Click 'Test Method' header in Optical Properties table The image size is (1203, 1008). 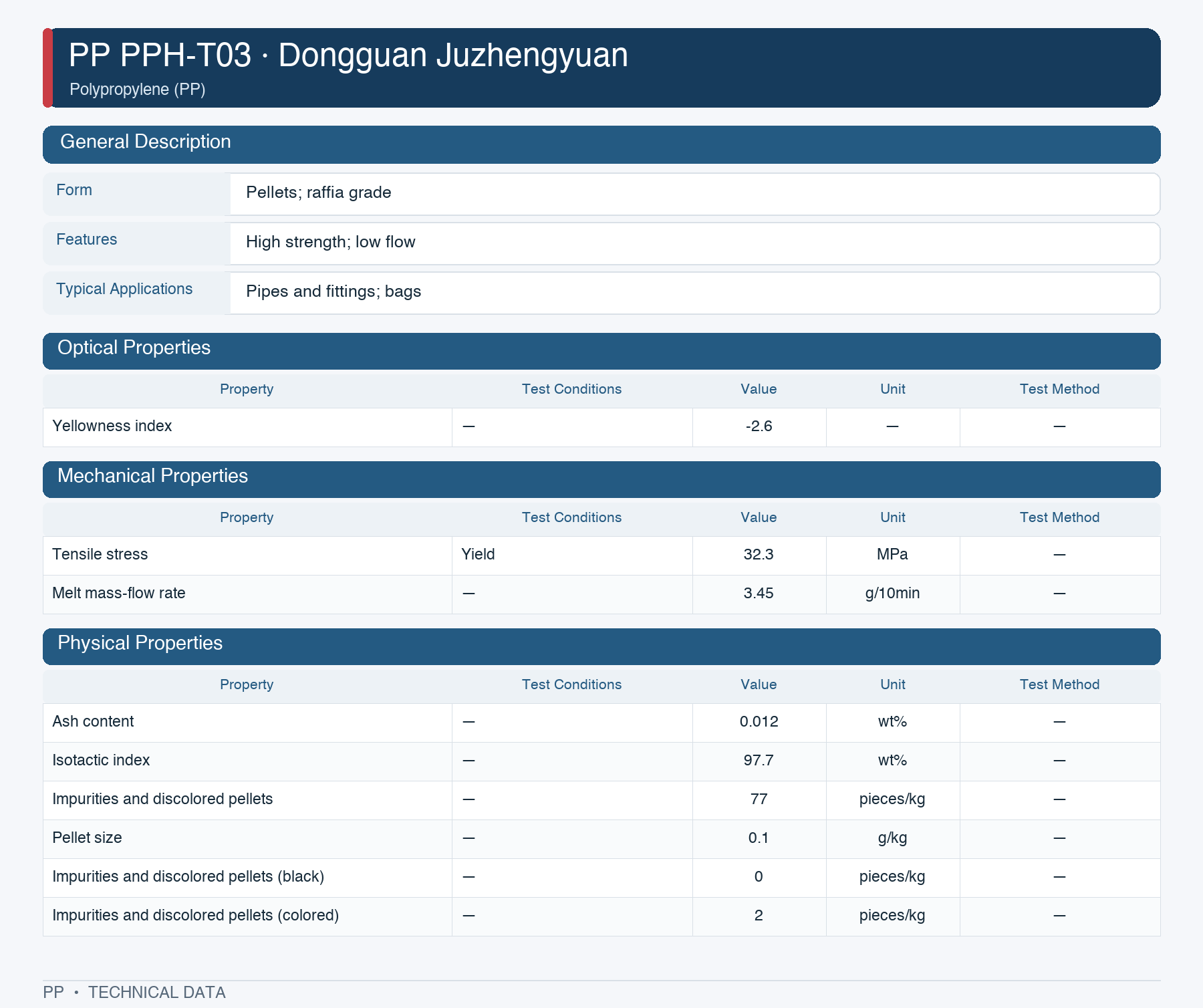[x=1059, y=389]
